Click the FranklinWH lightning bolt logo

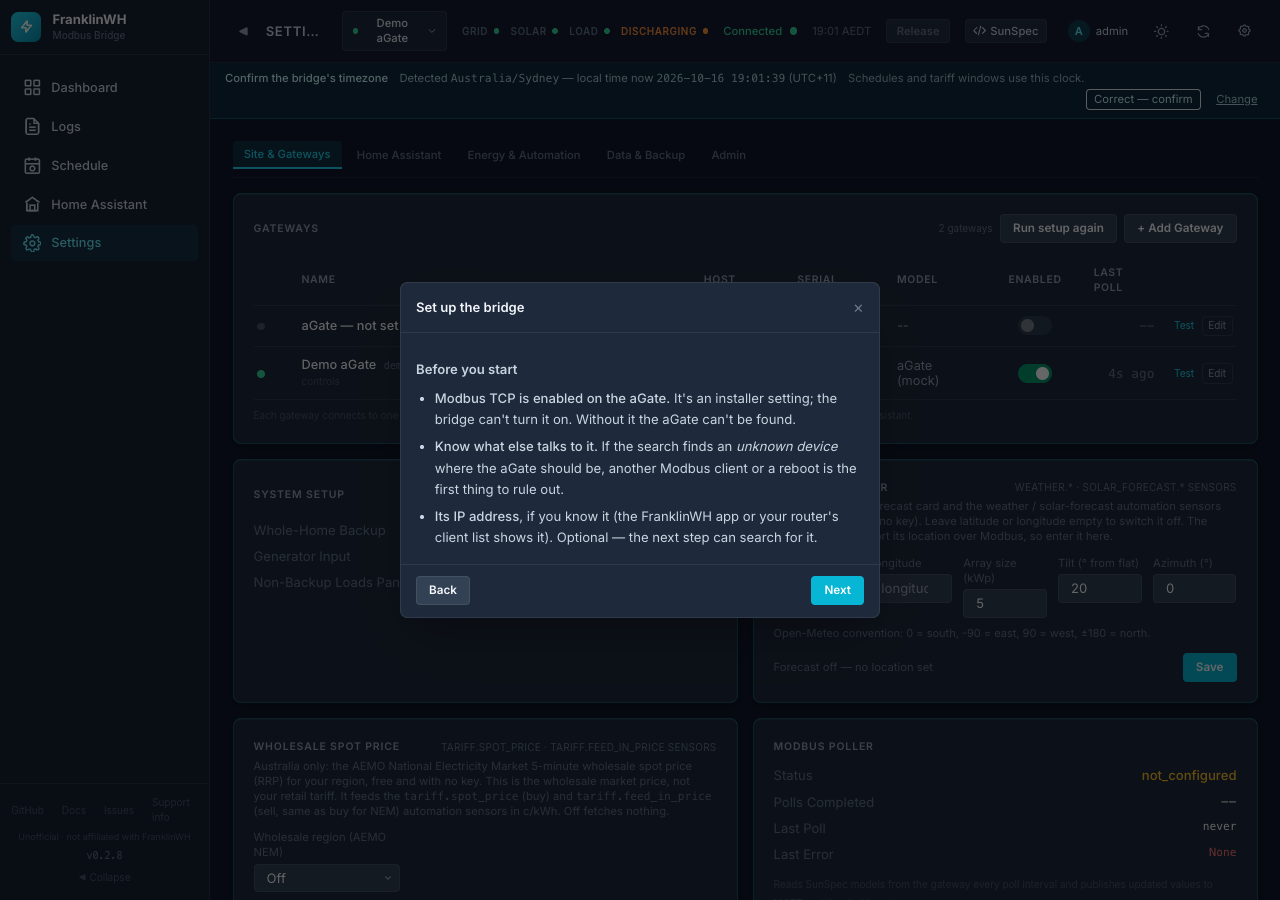tap(26, 27)
